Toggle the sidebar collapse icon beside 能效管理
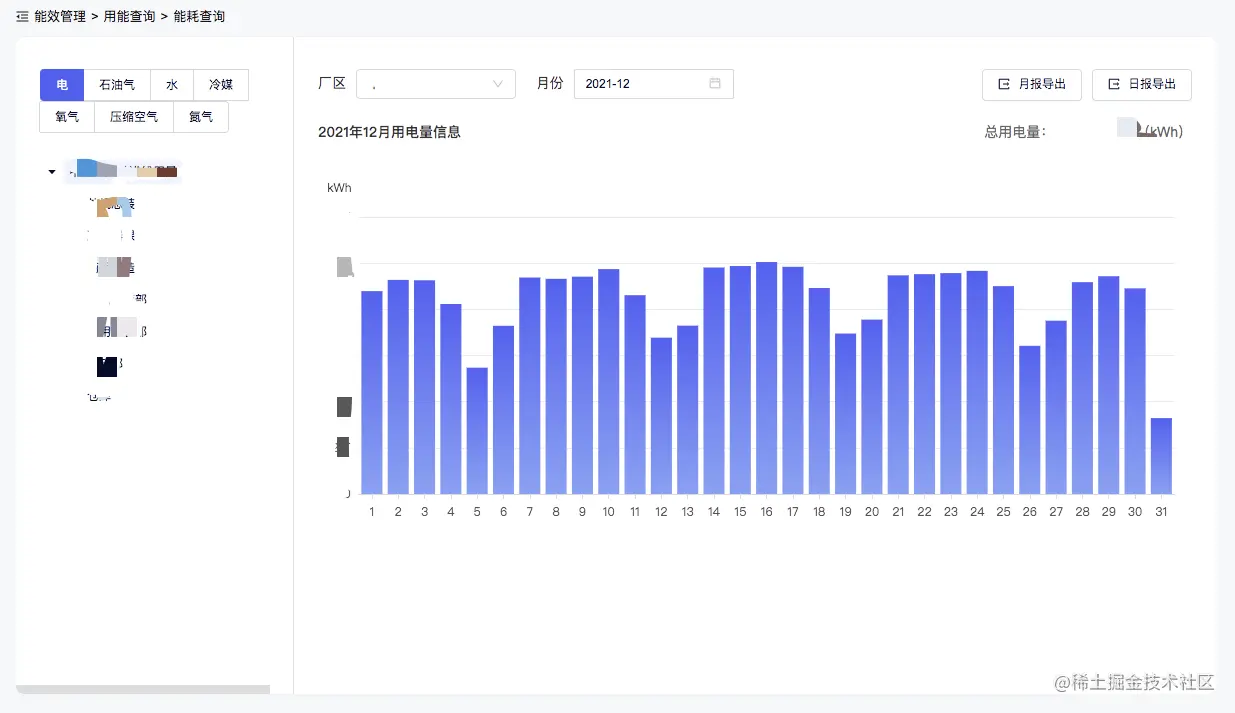1235x713 pixels. [22, 17]
